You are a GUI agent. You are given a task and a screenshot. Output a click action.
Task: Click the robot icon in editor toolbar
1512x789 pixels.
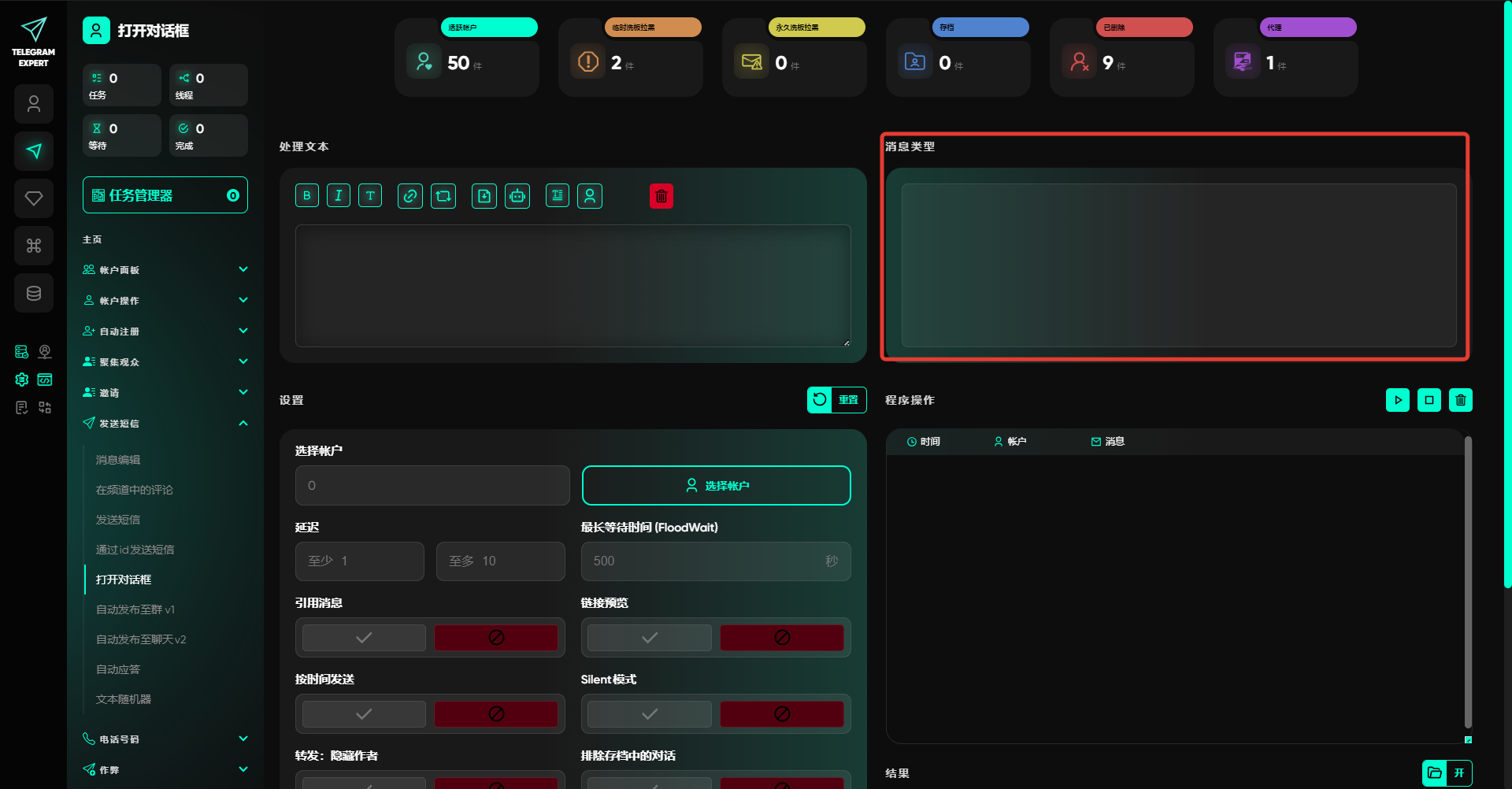[x=517, y=196]
